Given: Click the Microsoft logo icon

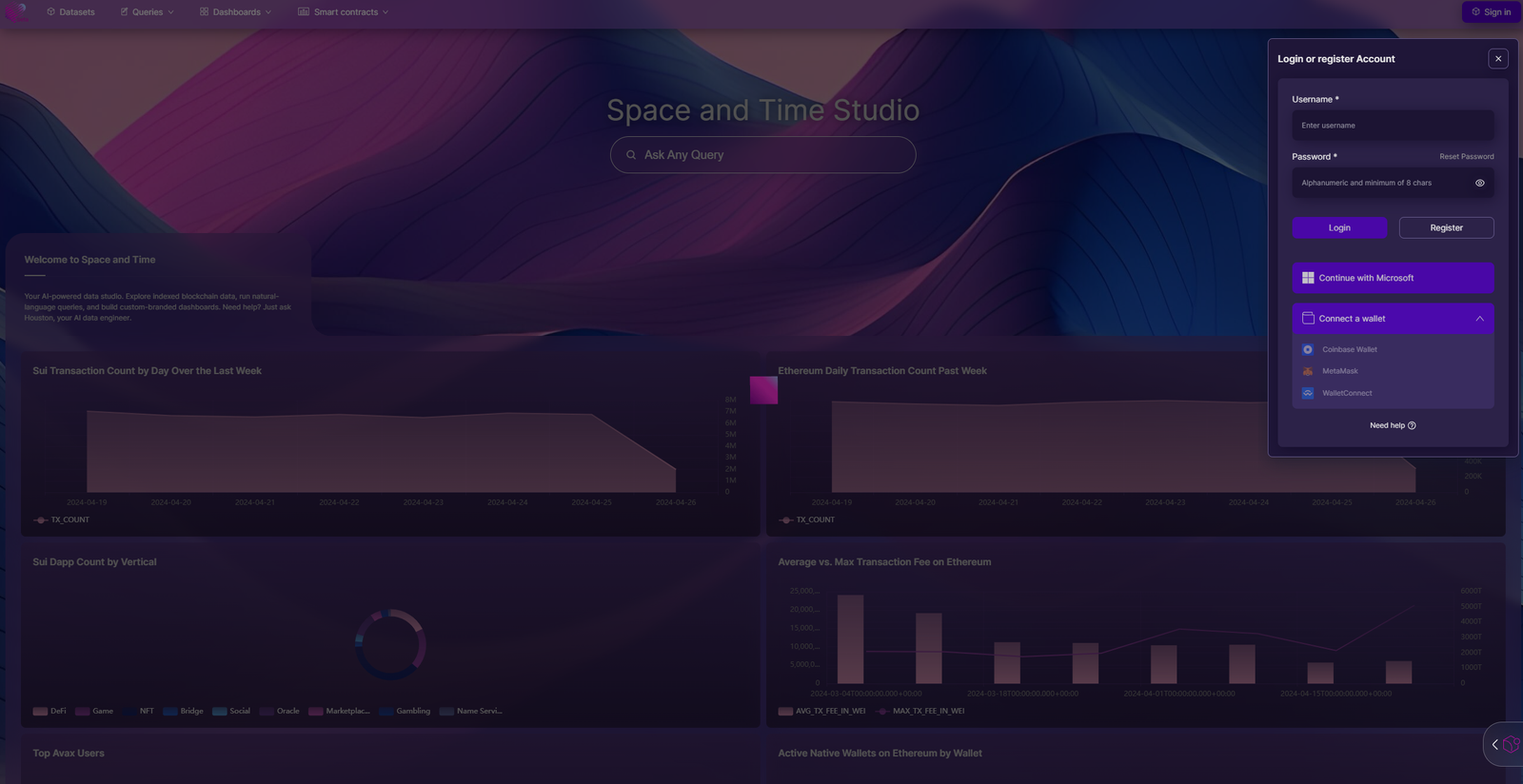Looking at the screenshot, I should [x=1308, y=278].
